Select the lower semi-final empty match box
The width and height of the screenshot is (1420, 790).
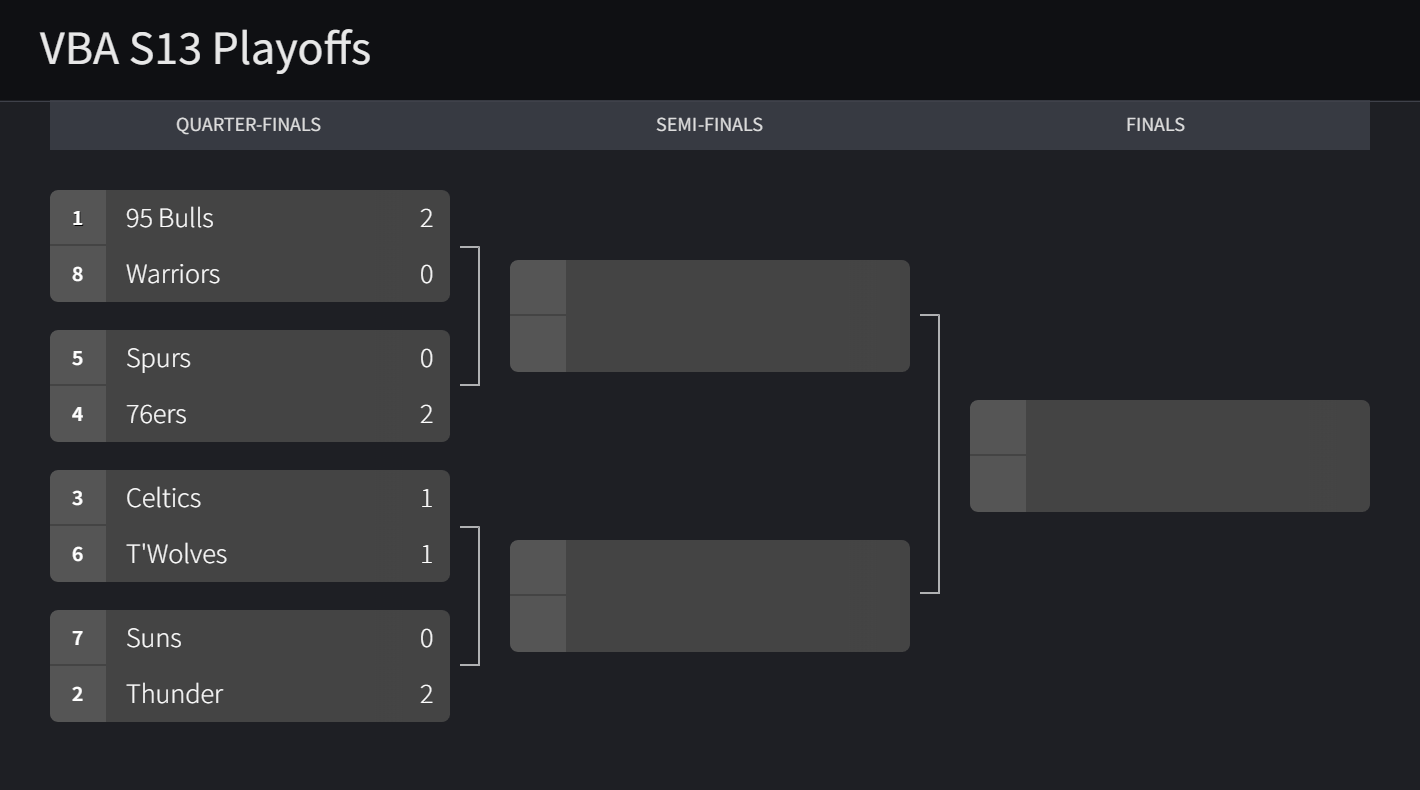(710, 596)
